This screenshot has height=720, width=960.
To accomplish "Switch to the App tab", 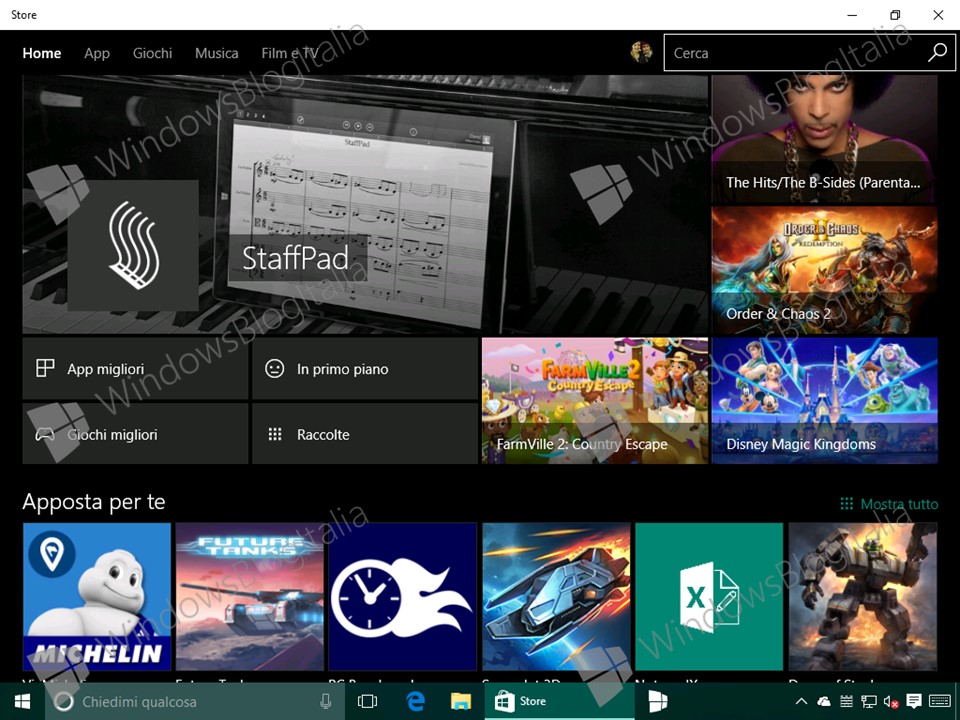I will click(97, 53).
